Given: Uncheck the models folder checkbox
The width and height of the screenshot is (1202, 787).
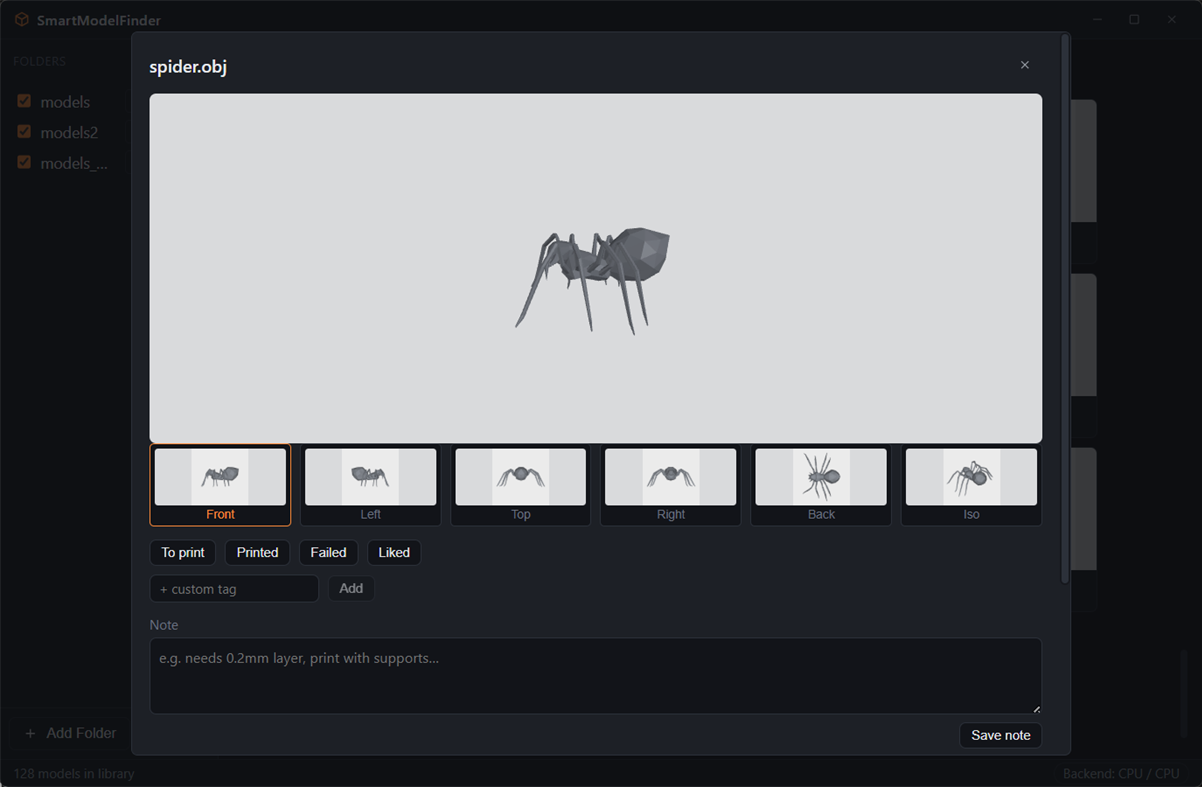Looking at the screenshot, I should (x=24, y=101).
